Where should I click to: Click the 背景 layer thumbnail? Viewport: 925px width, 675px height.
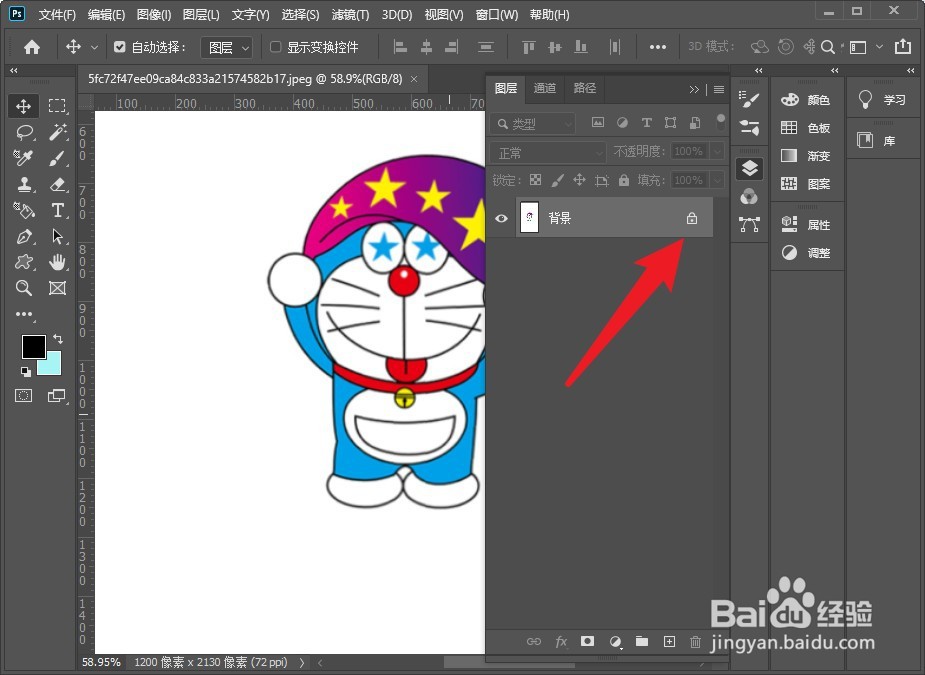pyautogui.click(x=529, y=218)
